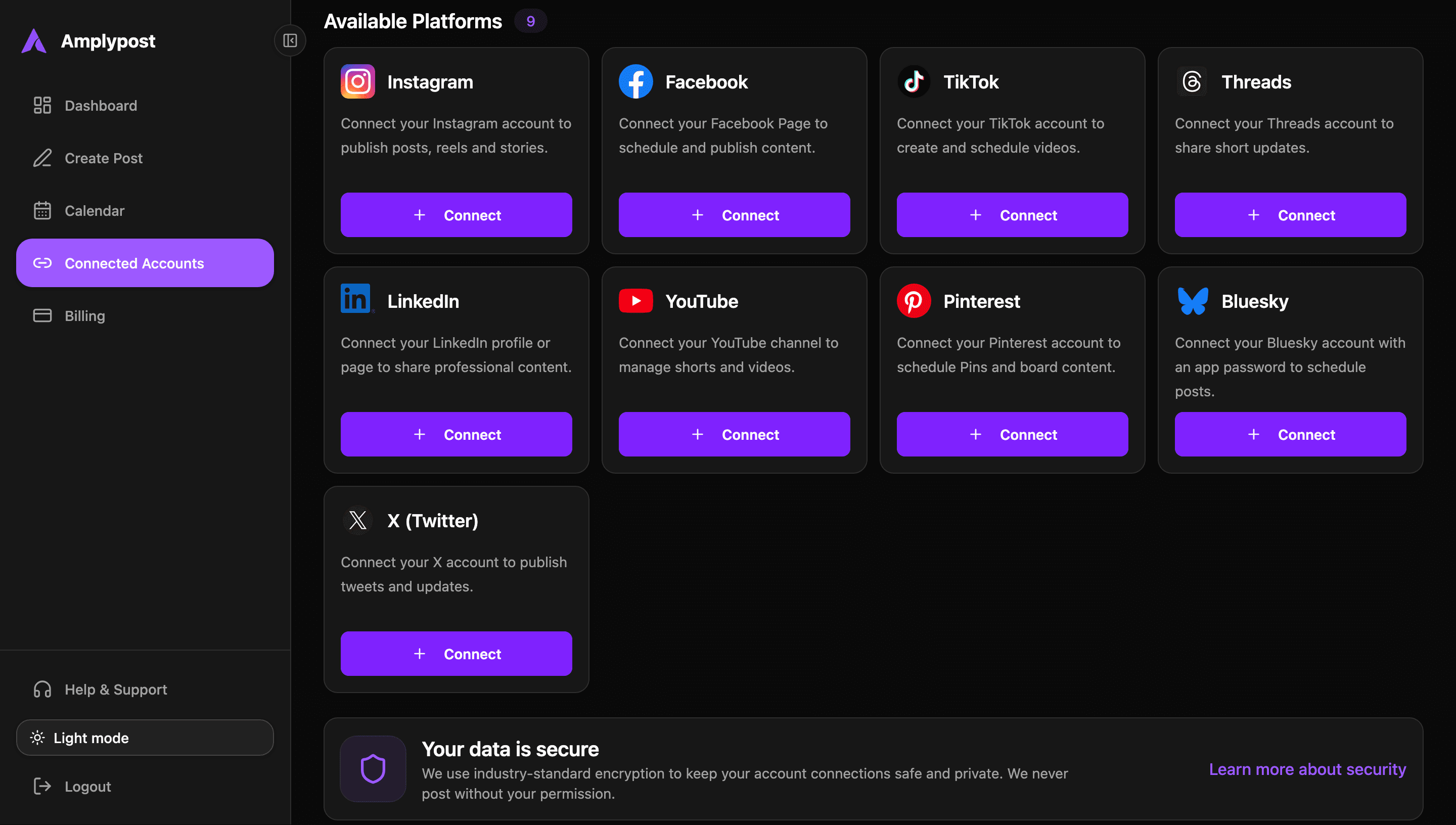This screenshot has width=1456, height=825.
Task: Connect a Facebook Page
Action: click(x=734, y=215)
